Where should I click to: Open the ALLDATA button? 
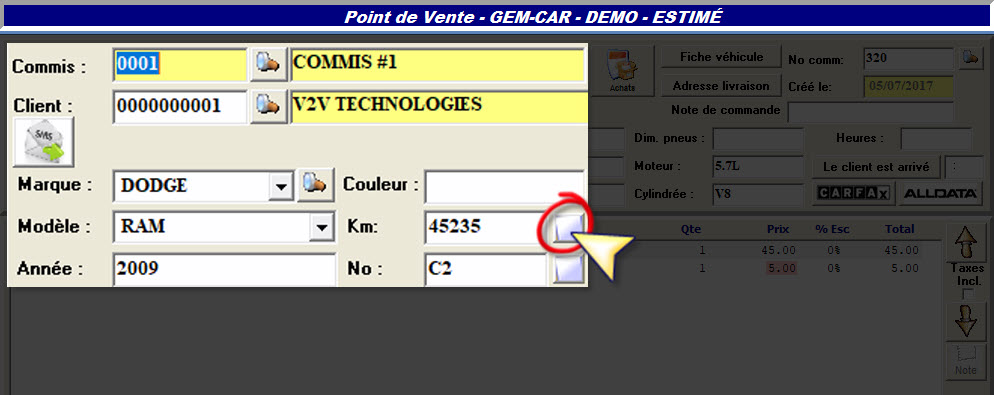pos(940,193)
